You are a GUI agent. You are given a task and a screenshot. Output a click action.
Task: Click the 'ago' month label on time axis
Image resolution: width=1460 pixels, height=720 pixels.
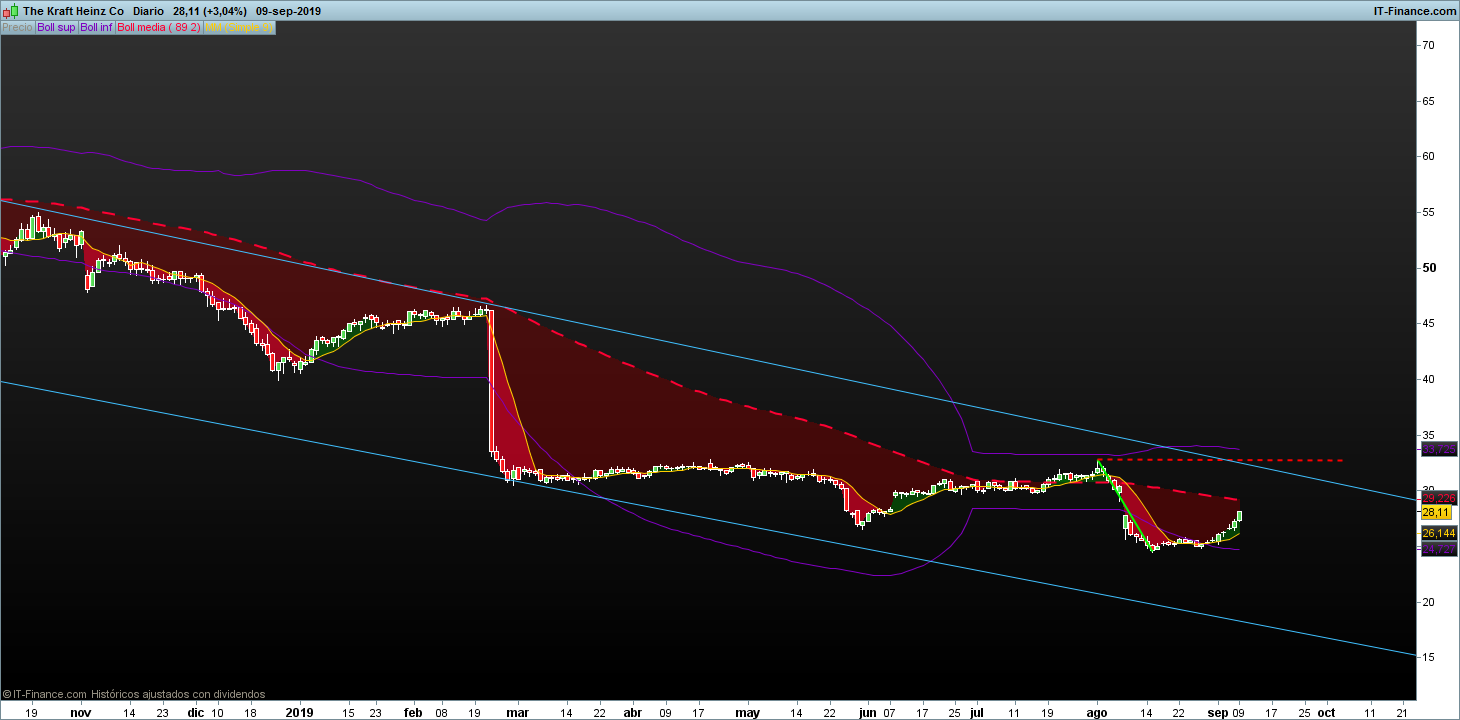pyautogui.click(x=1097, y=713)
